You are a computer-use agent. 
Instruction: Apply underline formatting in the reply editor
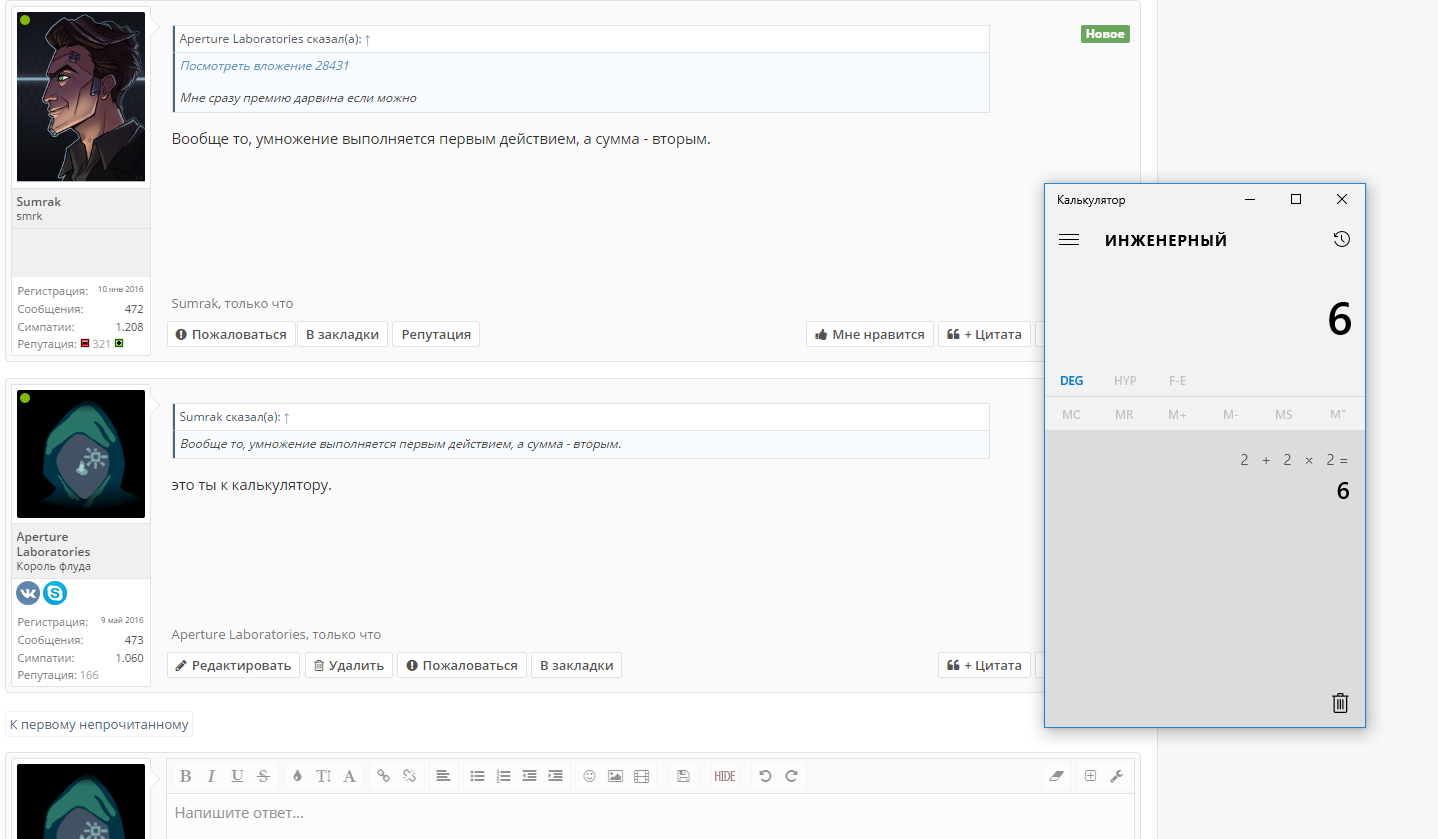point(237,776)
